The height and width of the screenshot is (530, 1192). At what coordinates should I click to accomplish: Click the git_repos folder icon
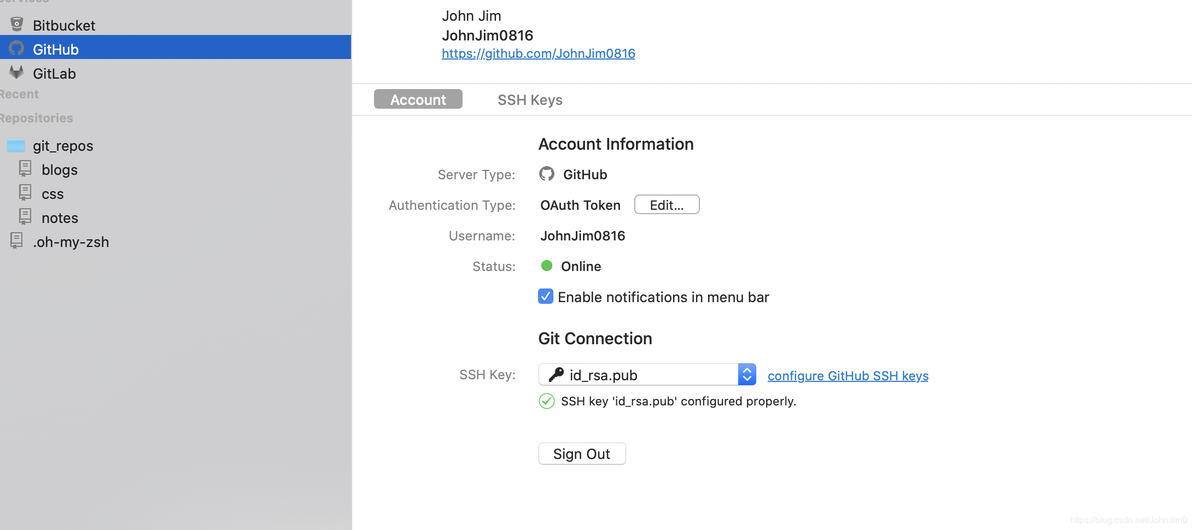tap(16, 146)
